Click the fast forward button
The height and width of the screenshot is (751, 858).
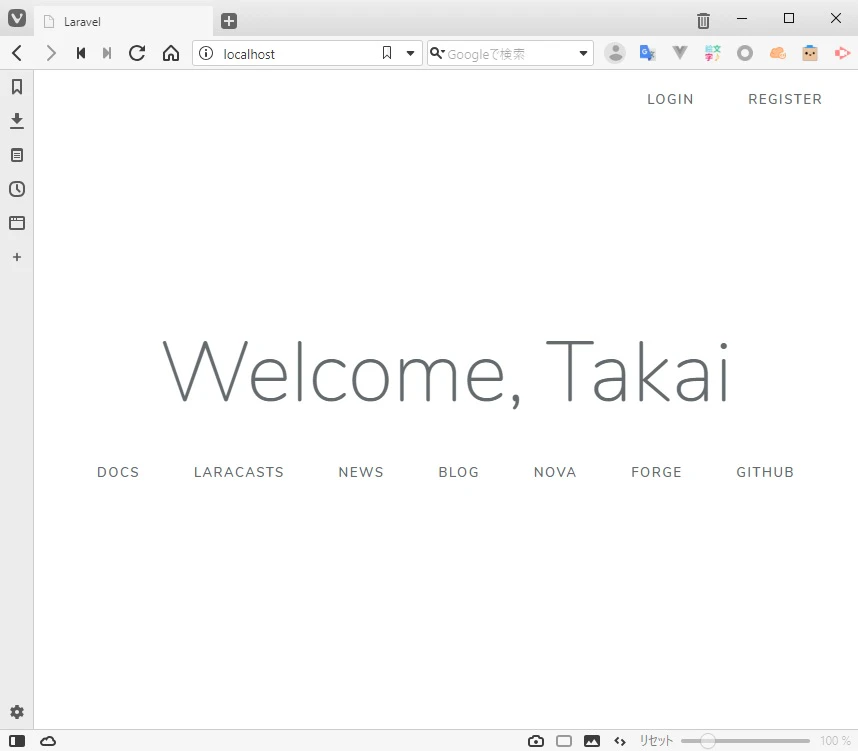107,53
